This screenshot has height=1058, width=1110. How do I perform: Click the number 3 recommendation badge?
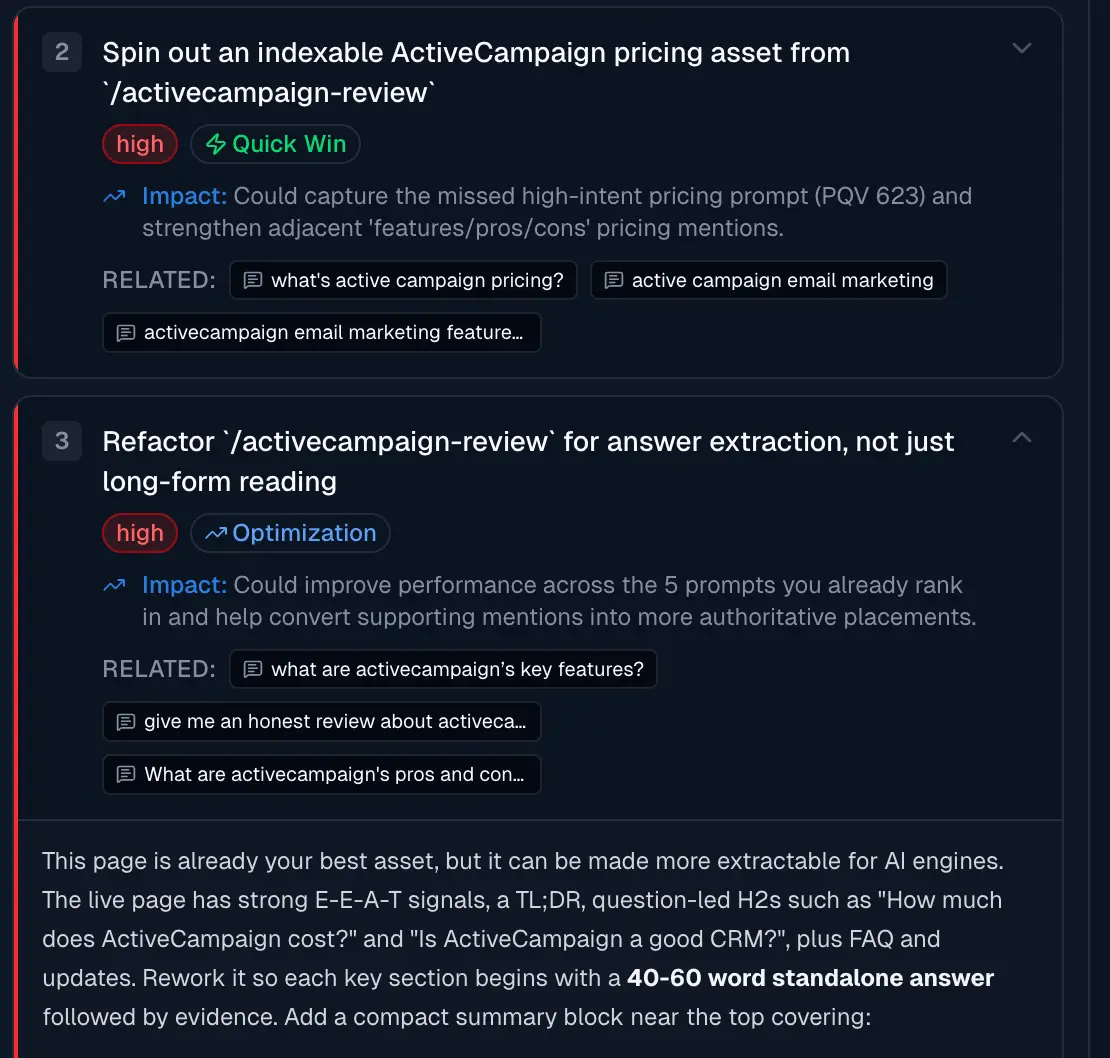pos(62,442)
